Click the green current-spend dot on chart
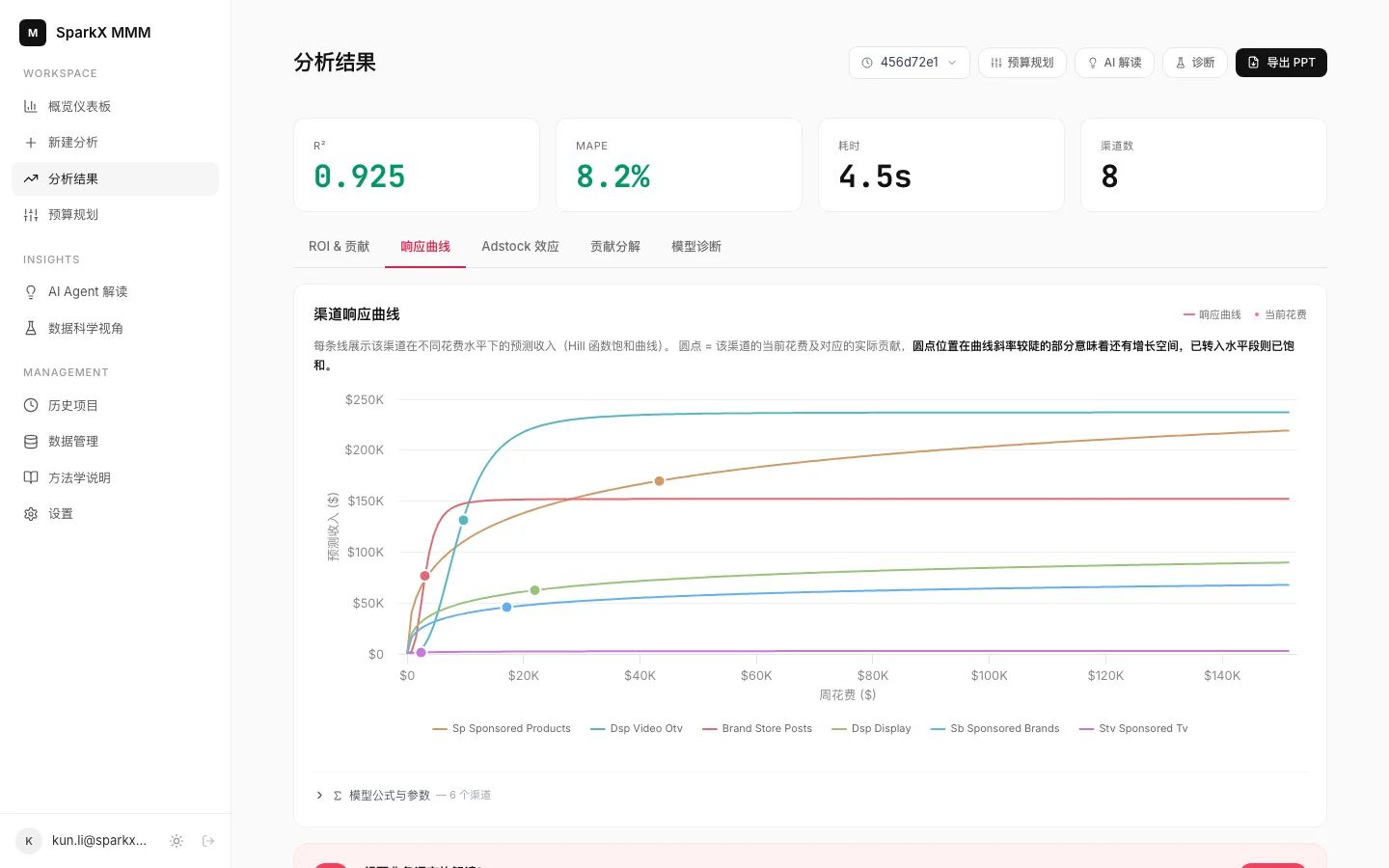This screenshot has width=1389, height=868. [x=535, y=590]
